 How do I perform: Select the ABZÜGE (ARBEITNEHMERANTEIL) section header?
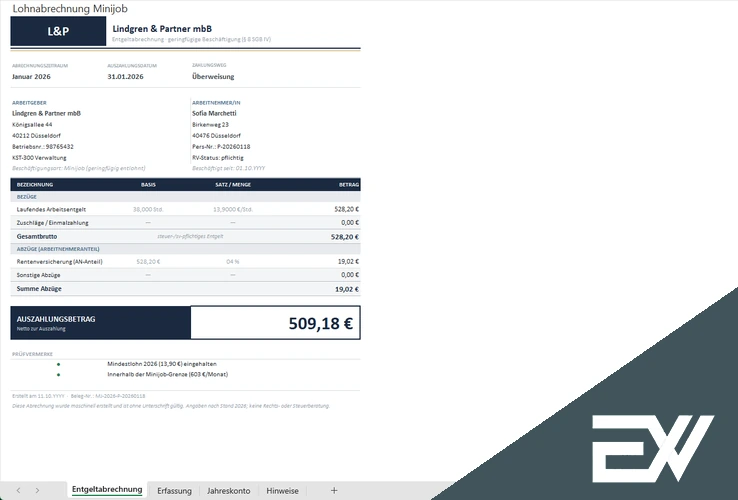(x=185, y=249)
